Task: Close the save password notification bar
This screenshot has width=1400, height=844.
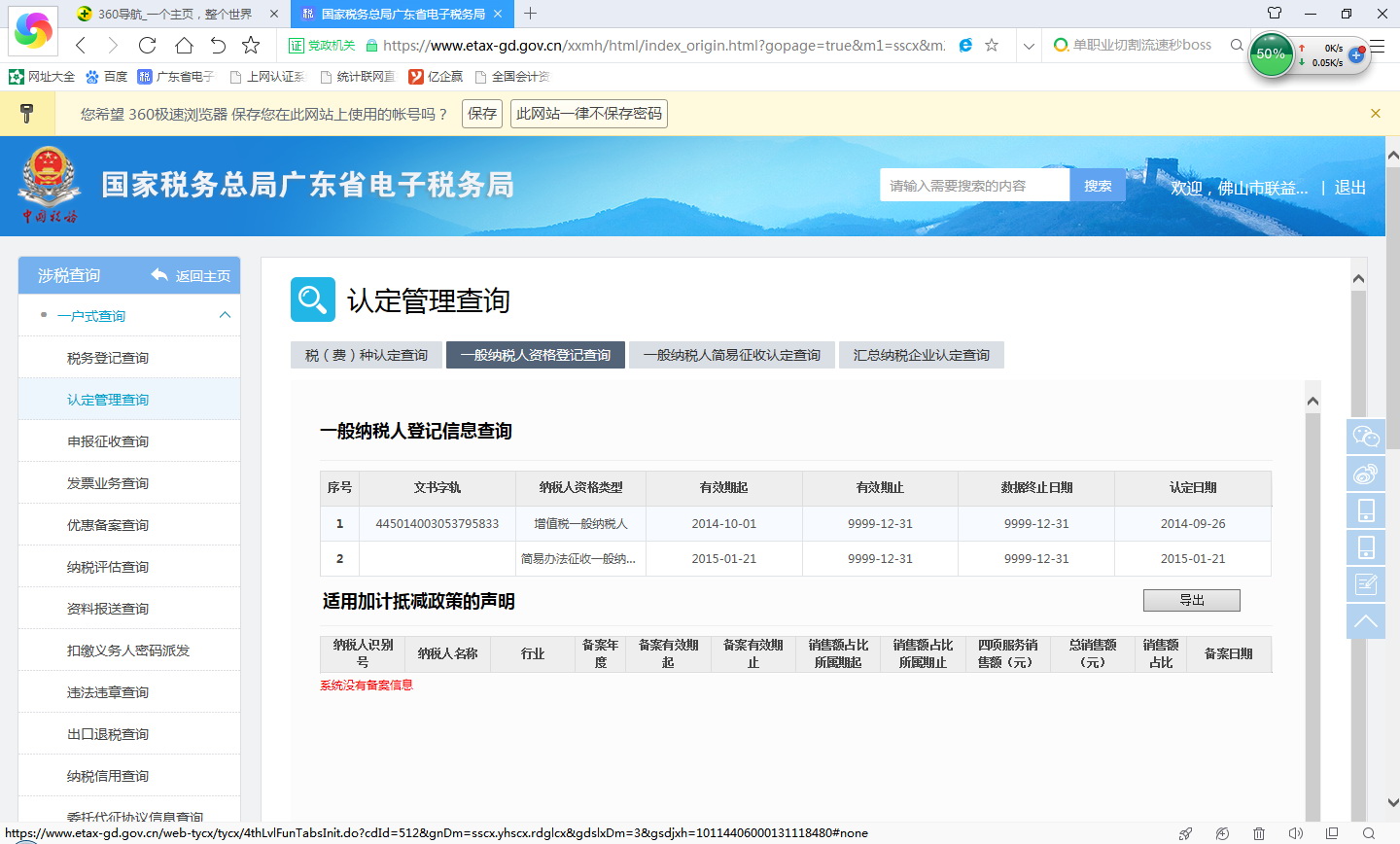Action: (1376, 114)
